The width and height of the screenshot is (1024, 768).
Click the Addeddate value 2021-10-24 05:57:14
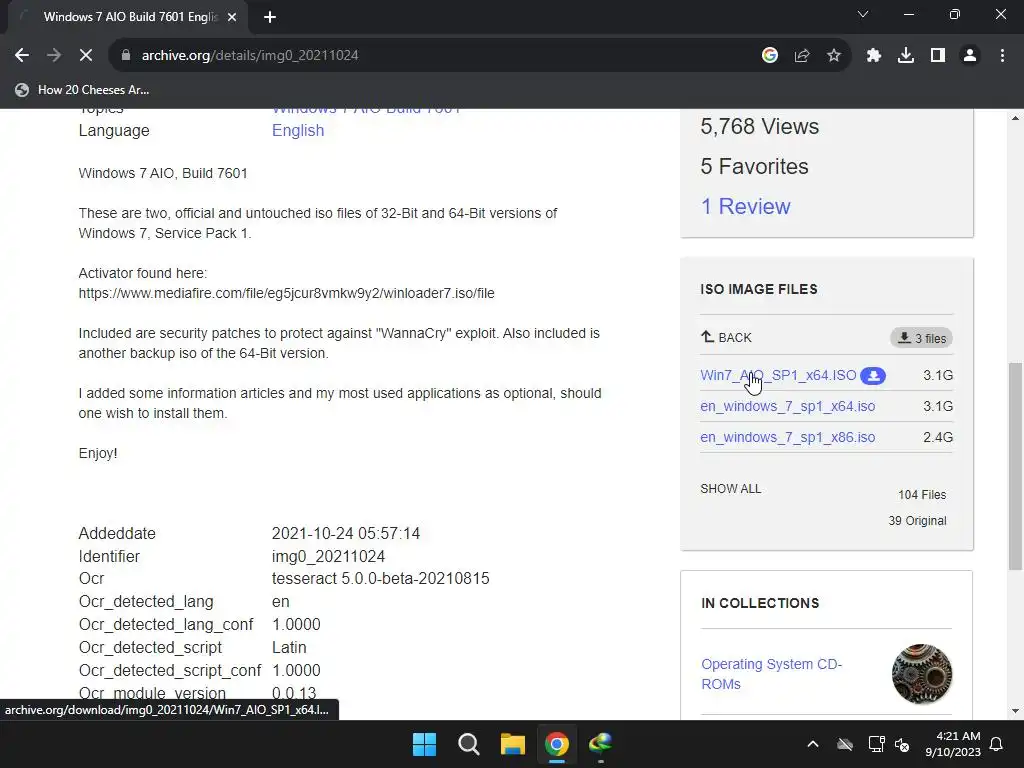coord(345,534)
